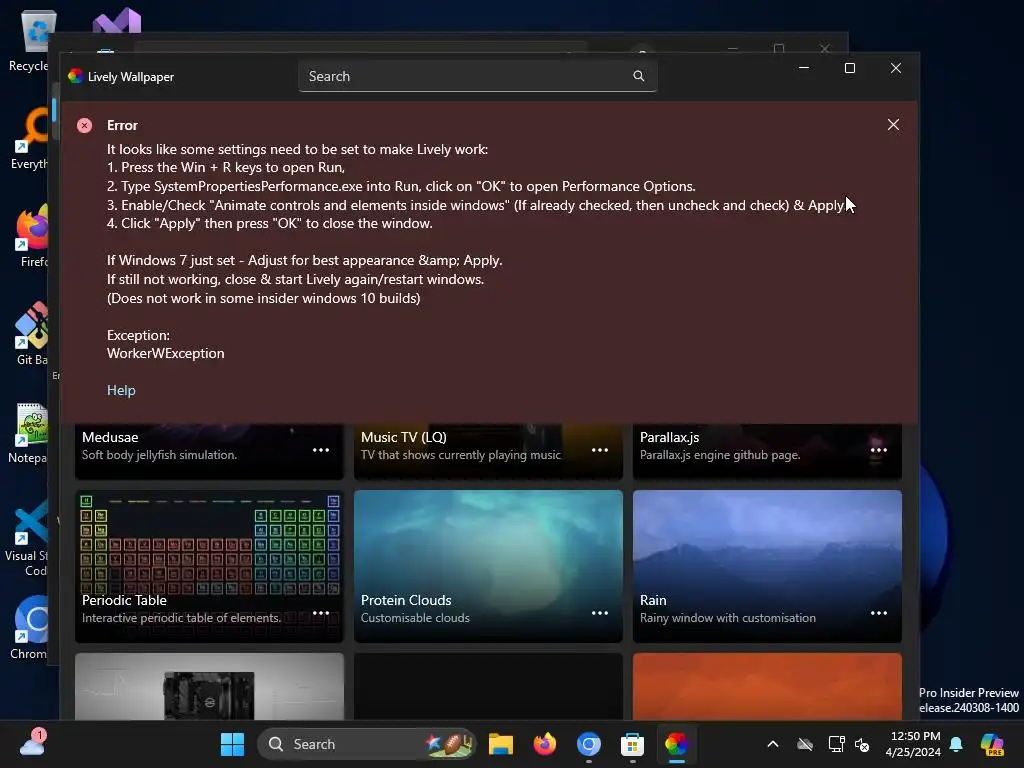The image size is (1024, 768).
Task: Select the Everything desktop shortcut
Action: (30, 139)
